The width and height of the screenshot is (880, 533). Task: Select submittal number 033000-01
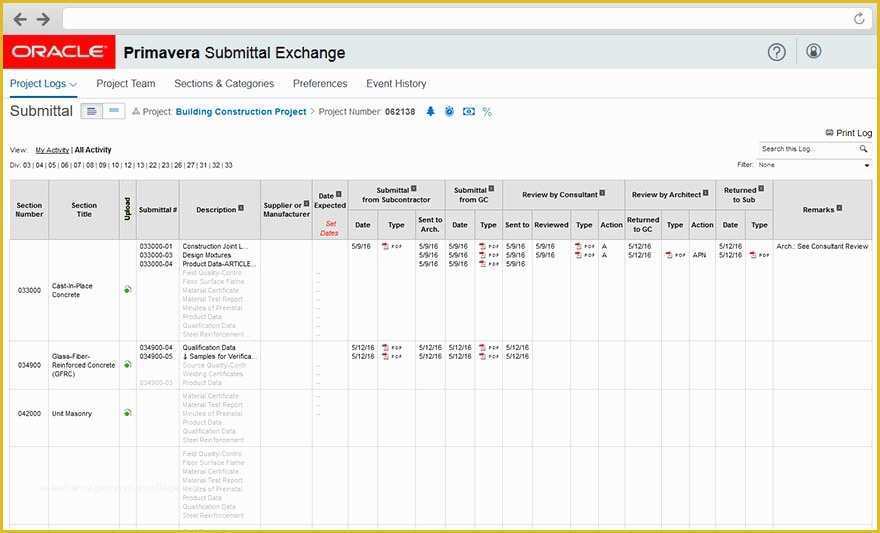156,246
